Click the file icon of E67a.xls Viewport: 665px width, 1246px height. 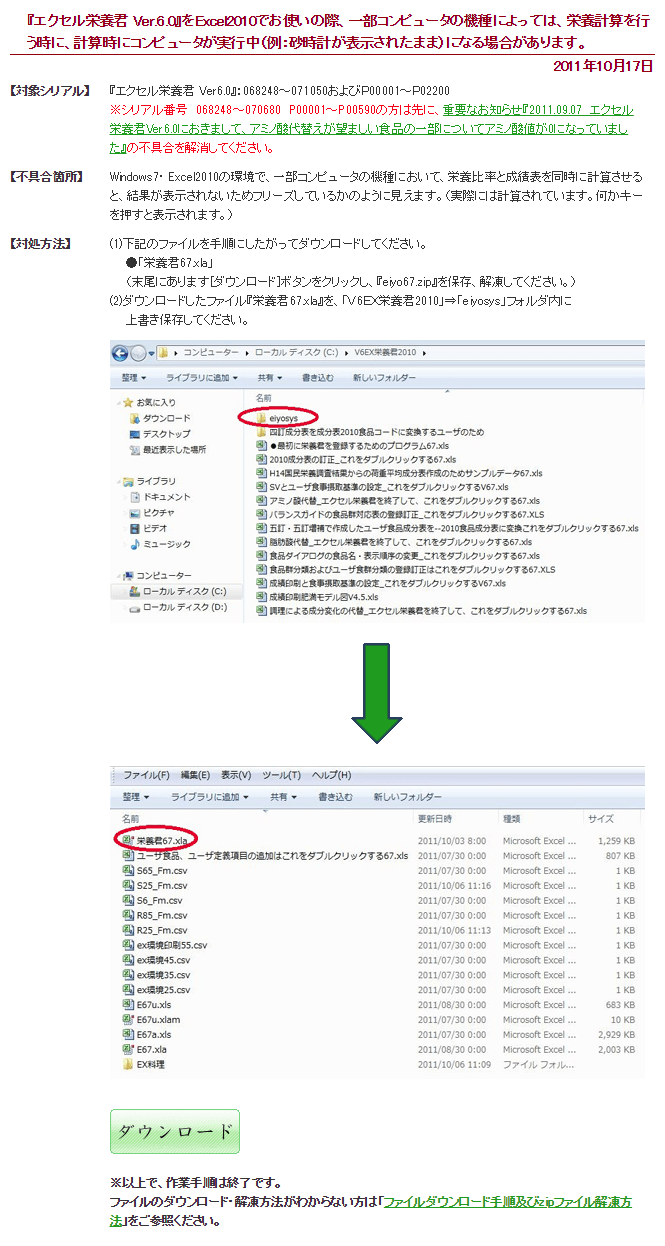pos(128,1035)
